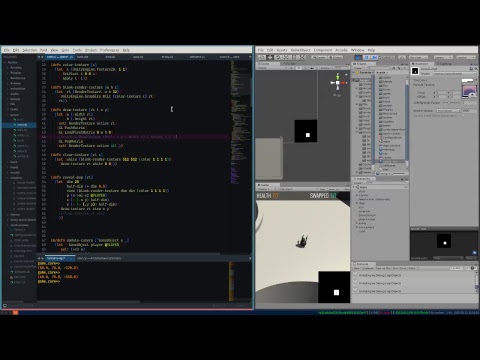Image resolution: width=480 pixels, height=360 pixels.
Task: Select the Move tool in Unity toolbar
Action: [x=270, y=57]
